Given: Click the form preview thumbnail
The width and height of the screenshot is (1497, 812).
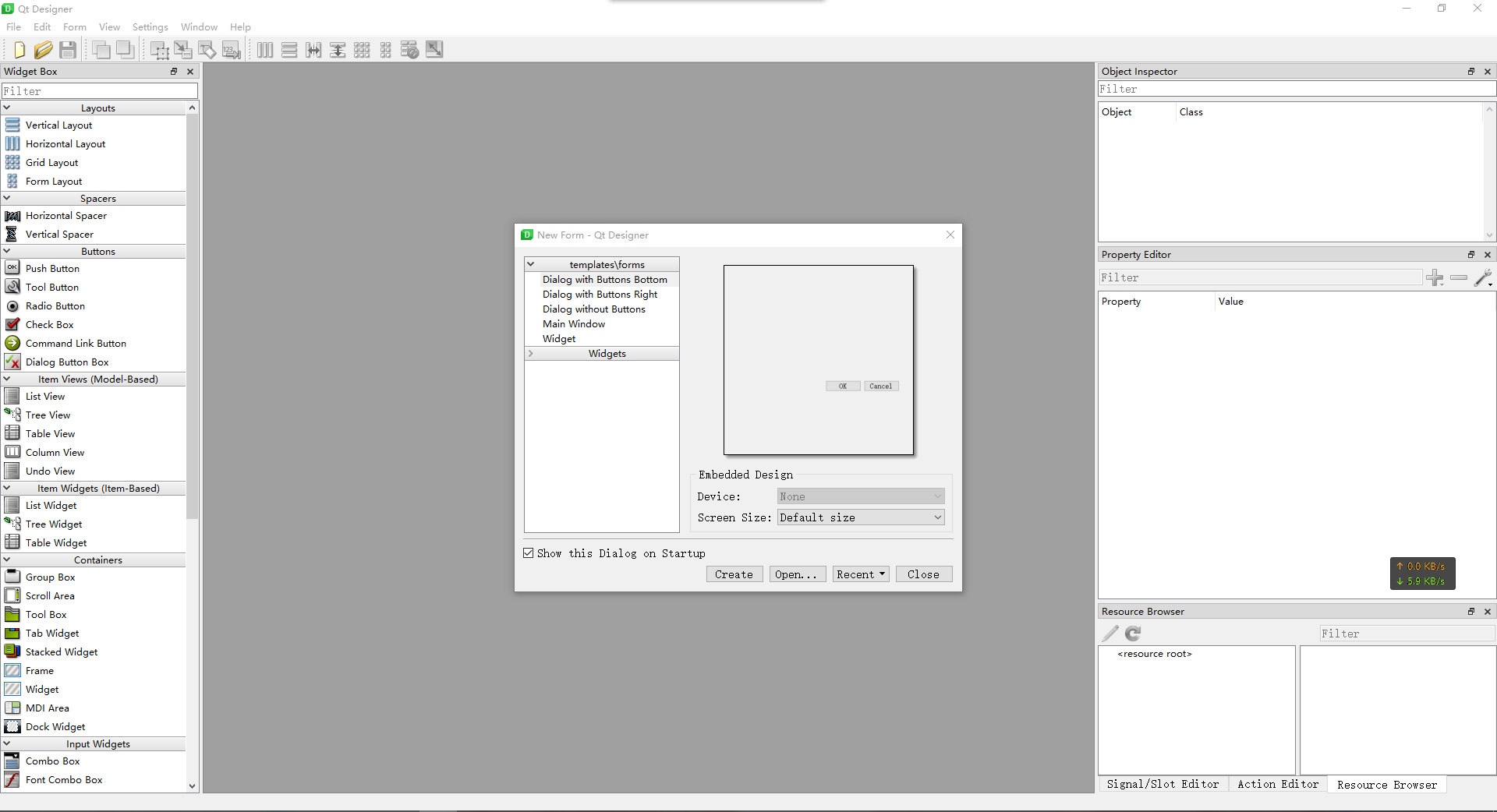Looking at the screenshot, I should [x=819, y=360].
